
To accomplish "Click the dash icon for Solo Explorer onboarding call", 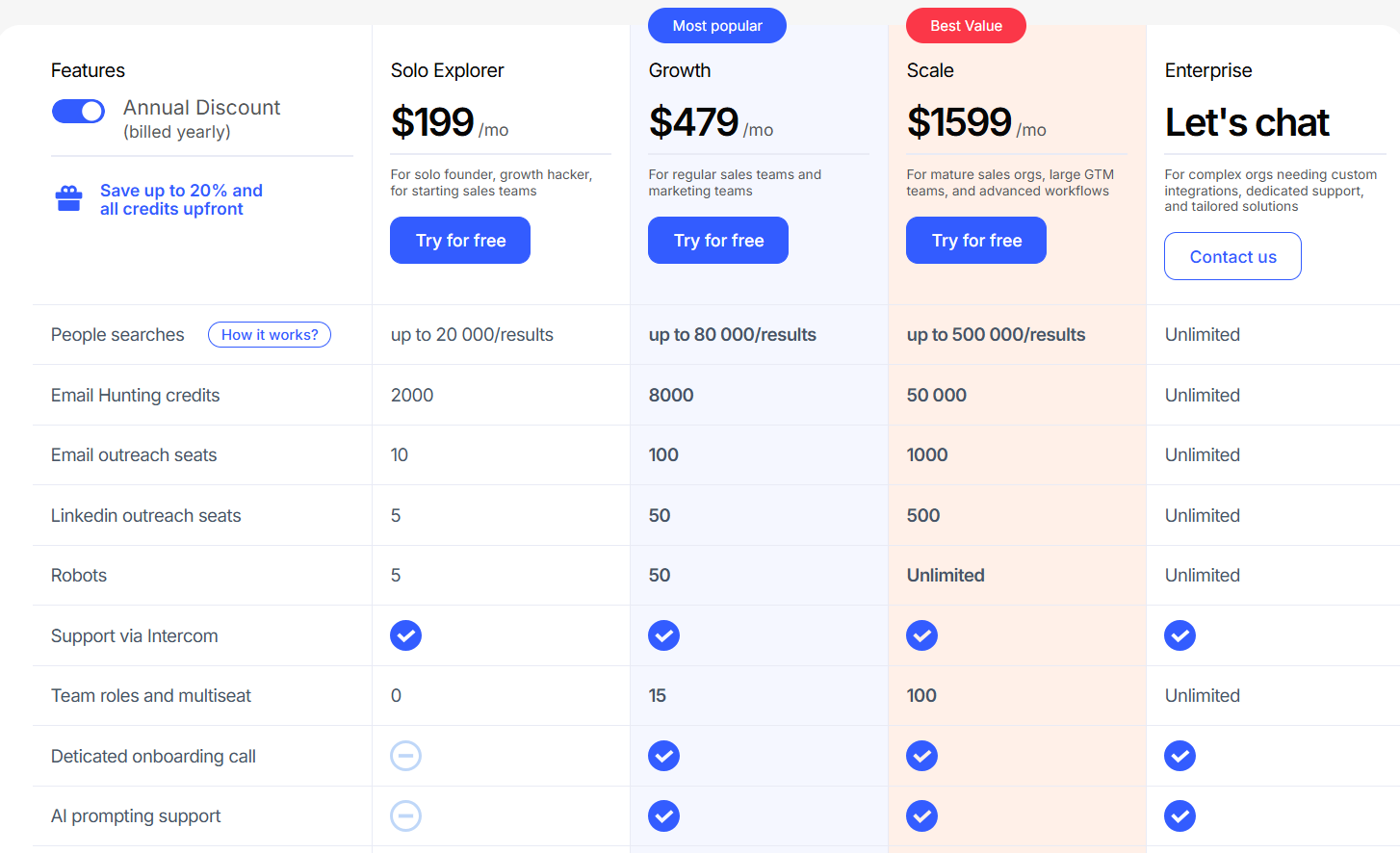I will click(405, 756).
